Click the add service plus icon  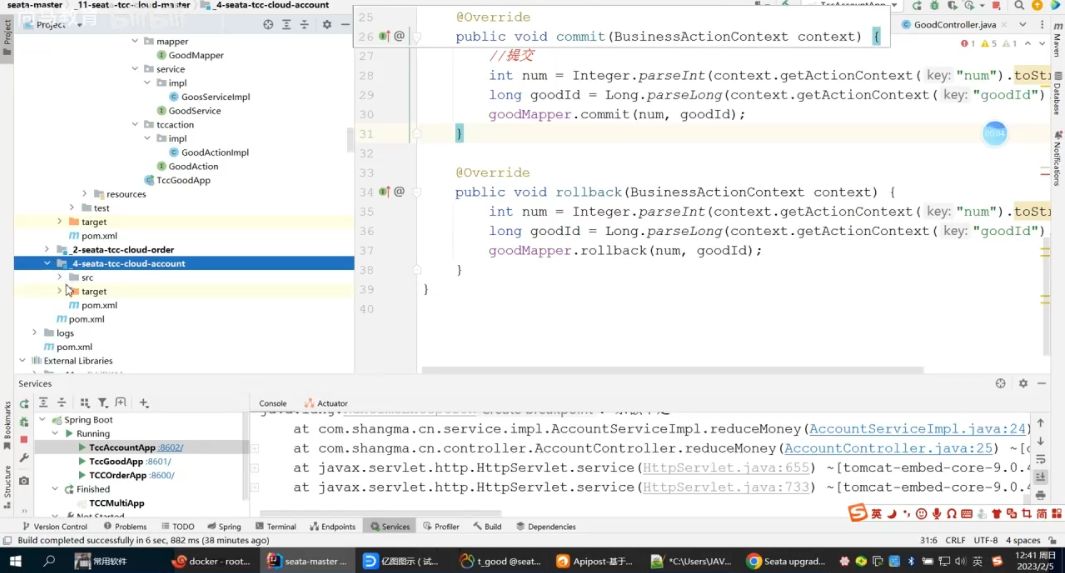pos(144,403)
